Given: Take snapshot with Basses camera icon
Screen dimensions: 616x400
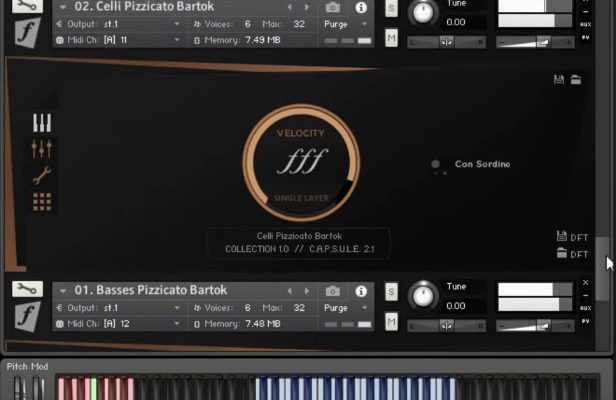Looking at the screenshot, I should pos(332,290).
